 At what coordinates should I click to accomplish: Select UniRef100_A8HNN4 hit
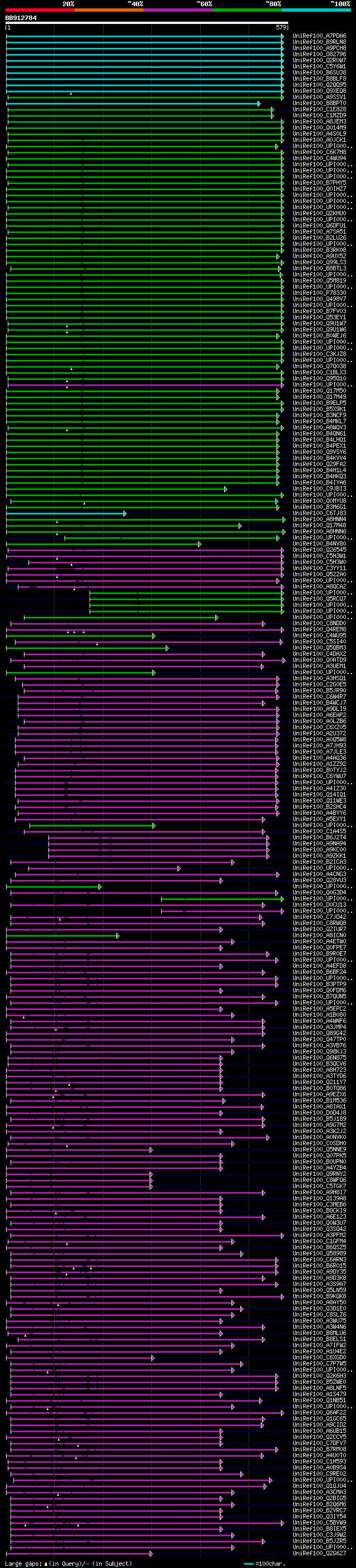click(319, 519)
